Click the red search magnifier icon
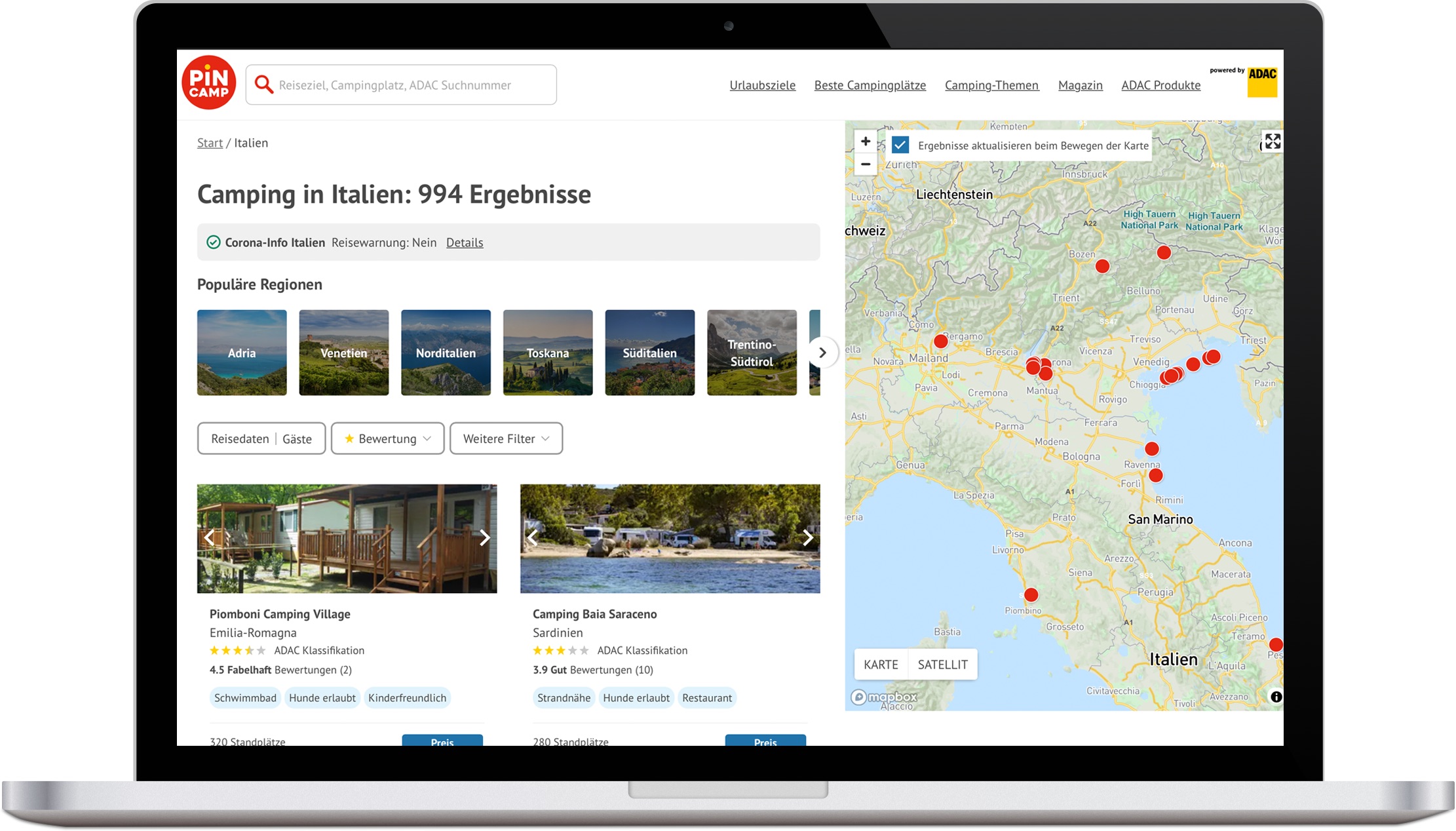Viewport: 1456px width, 831px height. pos(263,85)
